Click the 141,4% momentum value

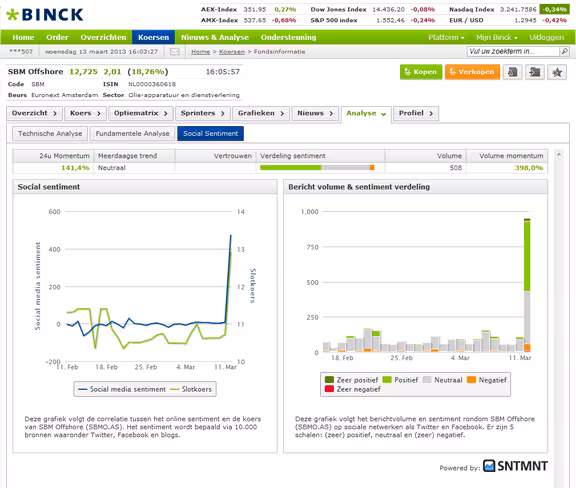click(75, 168)
